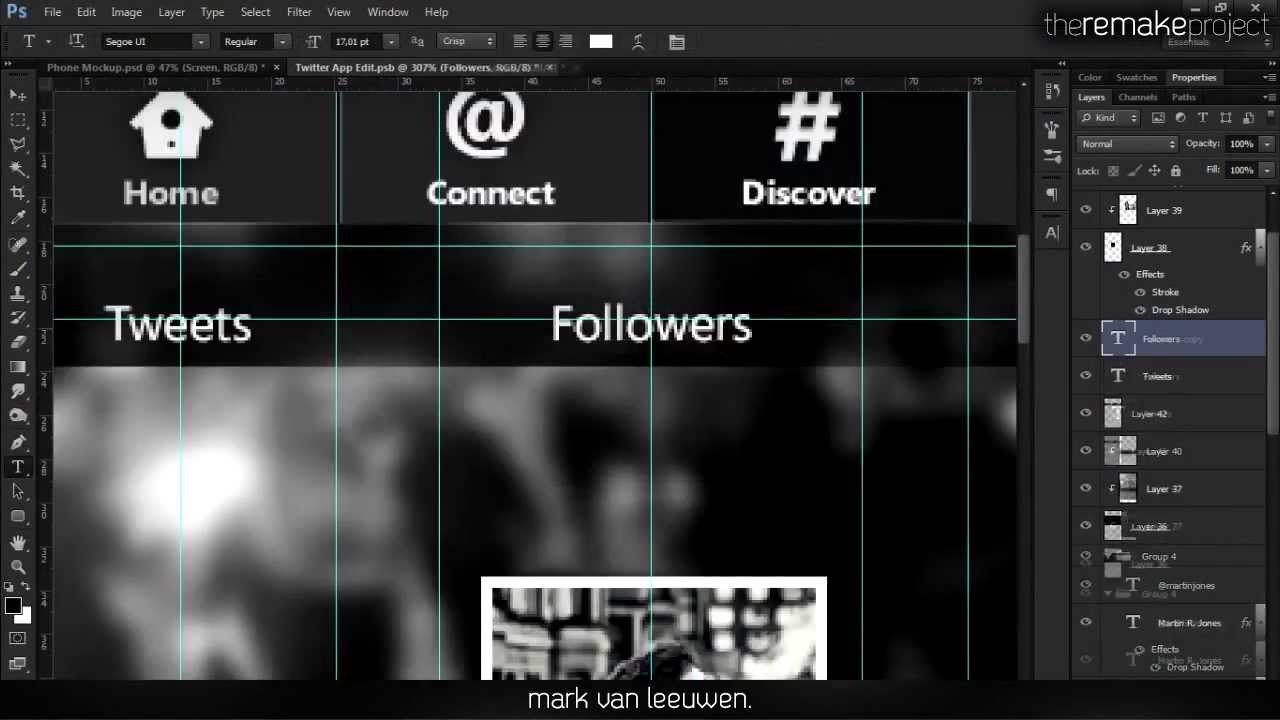Open the Fill slider dropdown
Screen dimensions: 1280x720
click(x=1267, y=170)
